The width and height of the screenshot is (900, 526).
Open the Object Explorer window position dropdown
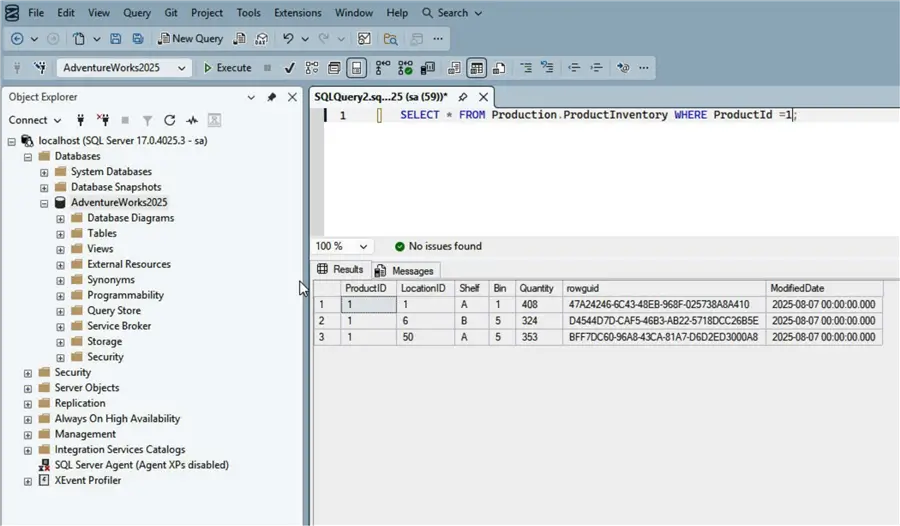(x=251, y=97)
